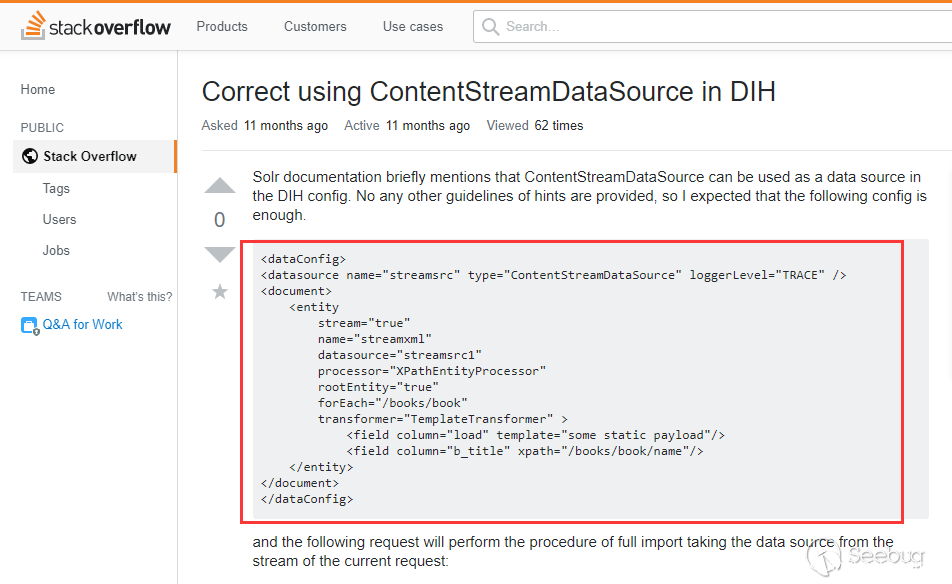Favorite the question with star icon
Image resolution: width=952 pixels, height=584 pixels.
pos(220,291)
